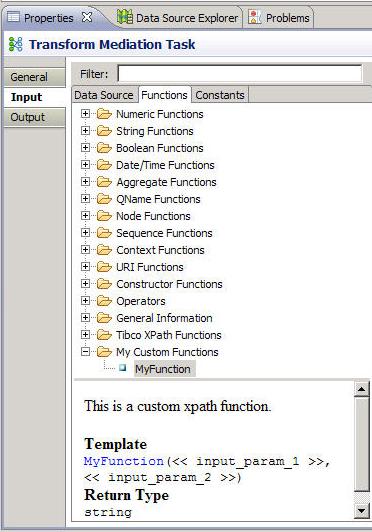Switch to the Functions tab

[x=164, y=95]
